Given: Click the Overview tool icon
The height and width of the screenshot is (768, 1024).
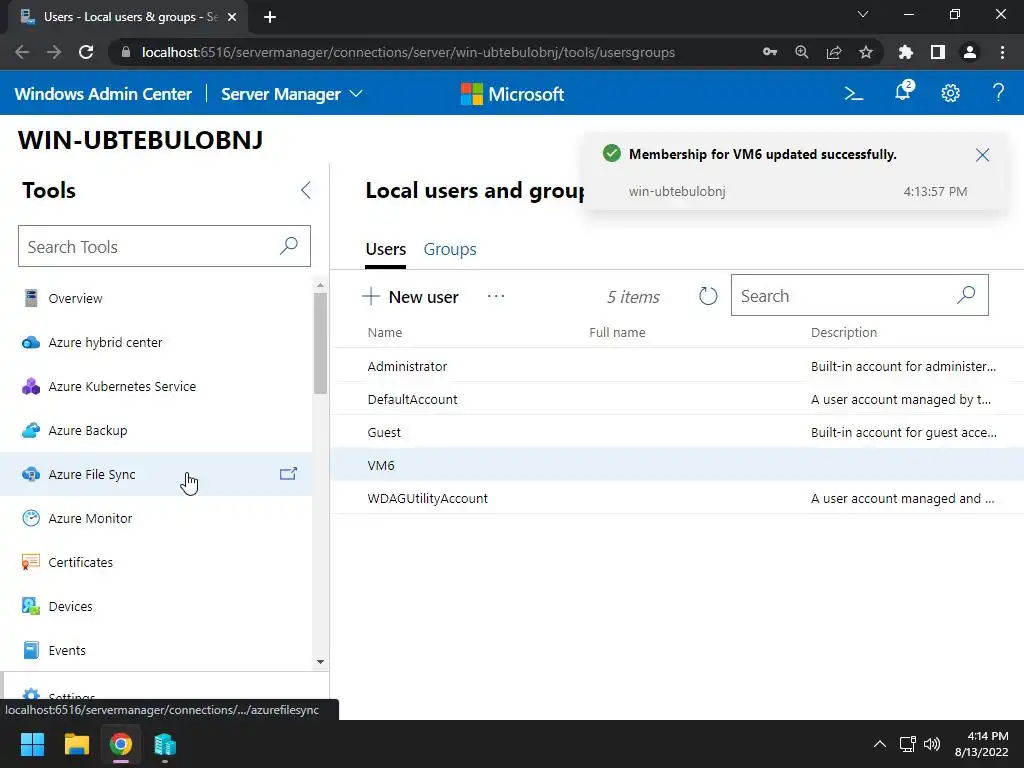Looking at the screenshot, I should point(31,298).
